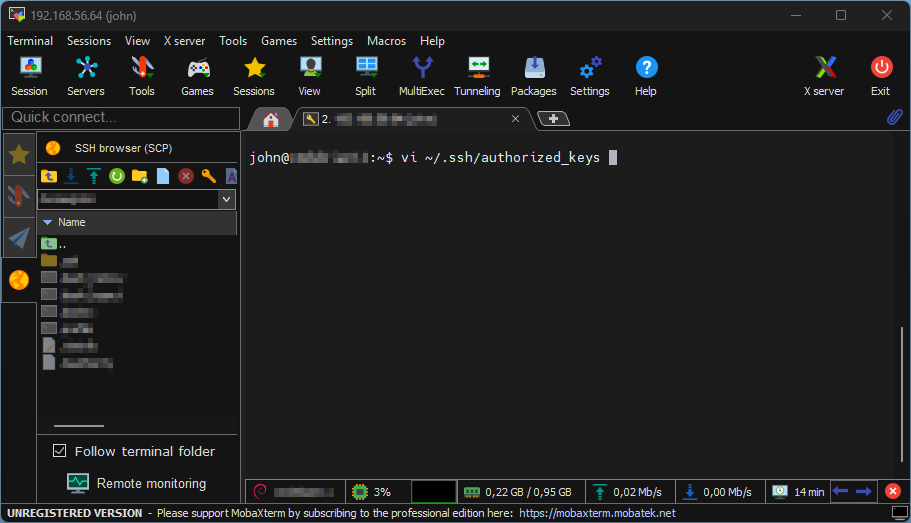The image size is (911, 523).
Task: Click the left arrow in monitoring bar
Action: 840,492
